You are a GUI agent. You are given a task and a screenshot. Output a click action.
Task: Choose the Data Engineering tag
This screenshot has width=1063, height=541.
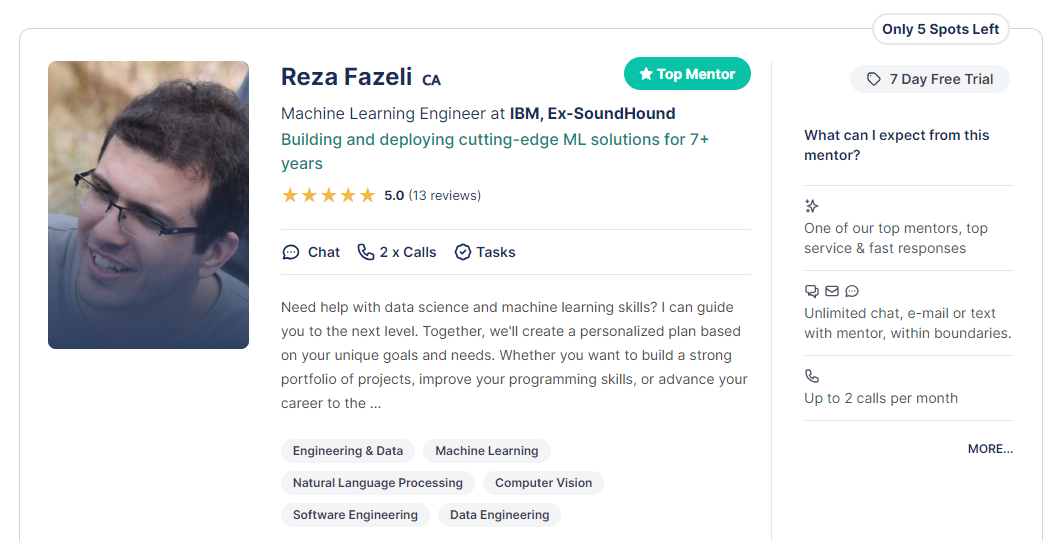(500, 515)
